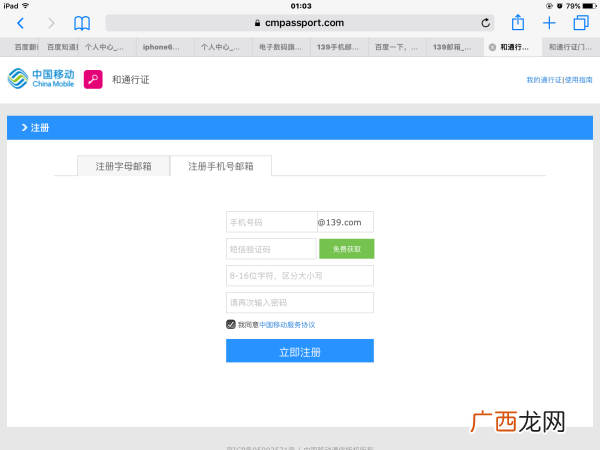Viewport: 600px width, 450px height.
Task: Click the 短信验证码 input field
Action: pyautogui.click(x=271, y=249)
